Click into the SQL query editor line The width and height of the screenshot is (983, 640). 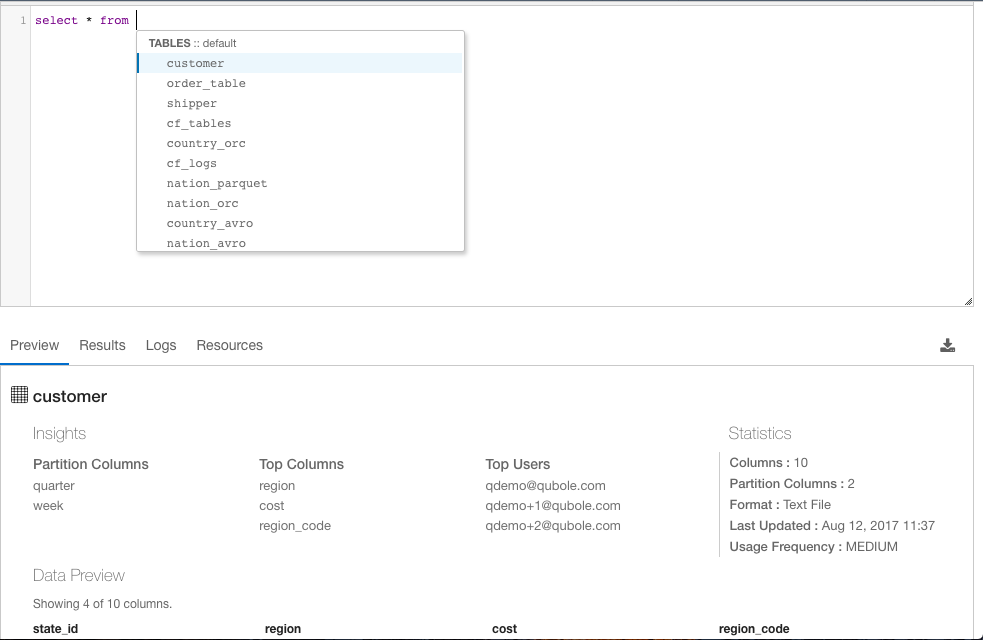click(502, 21)
